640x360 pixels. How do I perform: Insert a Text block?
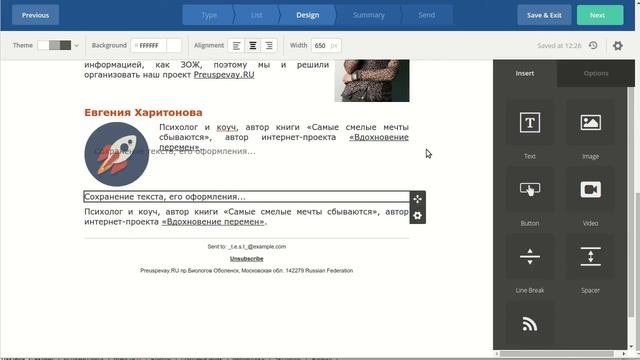pyautogui.click(x=529, y=122)
